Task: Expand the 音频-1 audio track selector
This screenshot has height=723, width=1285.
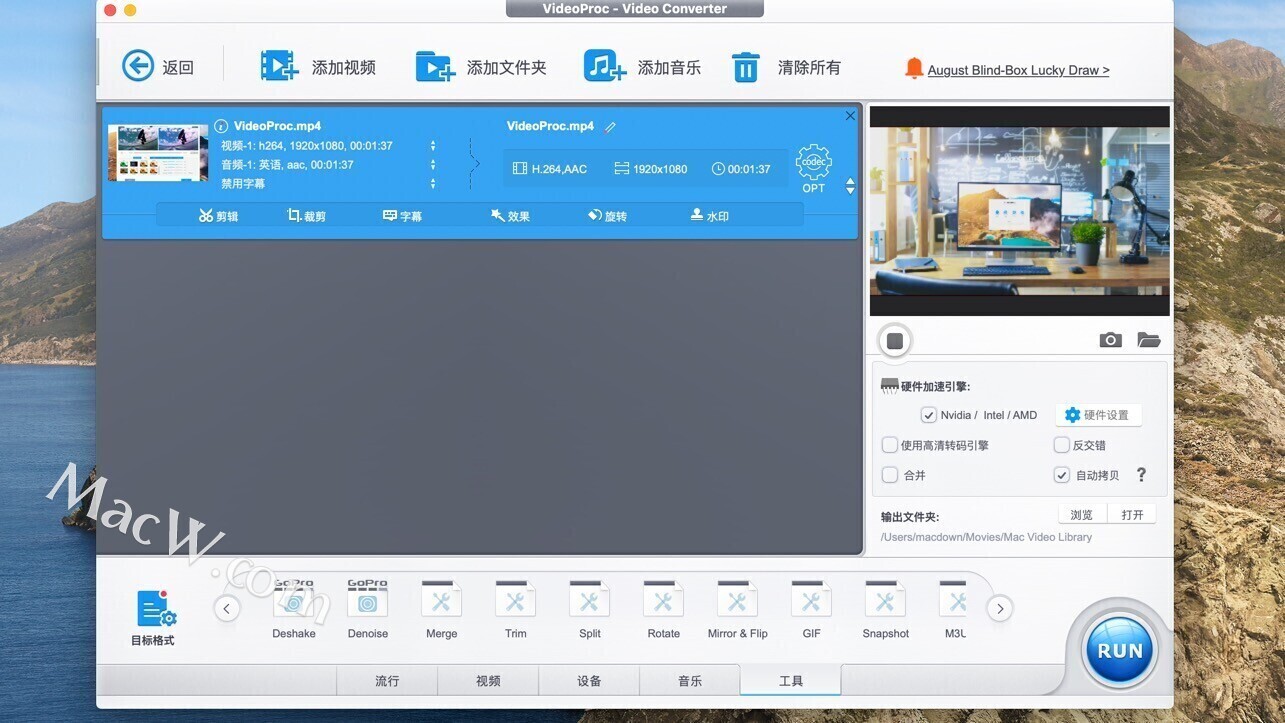Action: click(x=432, y=165)
